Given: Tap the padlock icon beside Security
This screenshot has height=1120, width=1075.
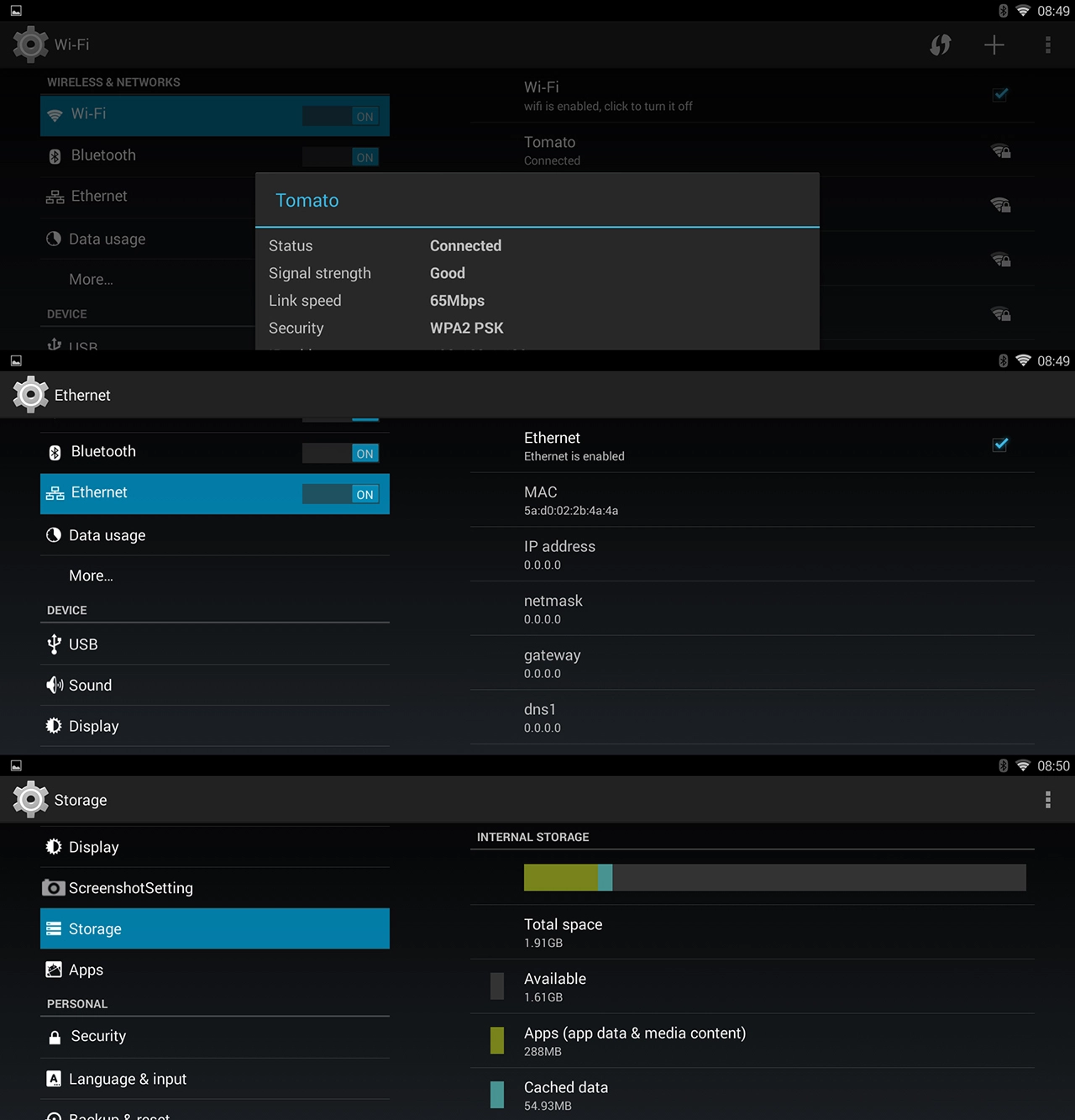Looking at the screenshot, I should [55, 1037].
